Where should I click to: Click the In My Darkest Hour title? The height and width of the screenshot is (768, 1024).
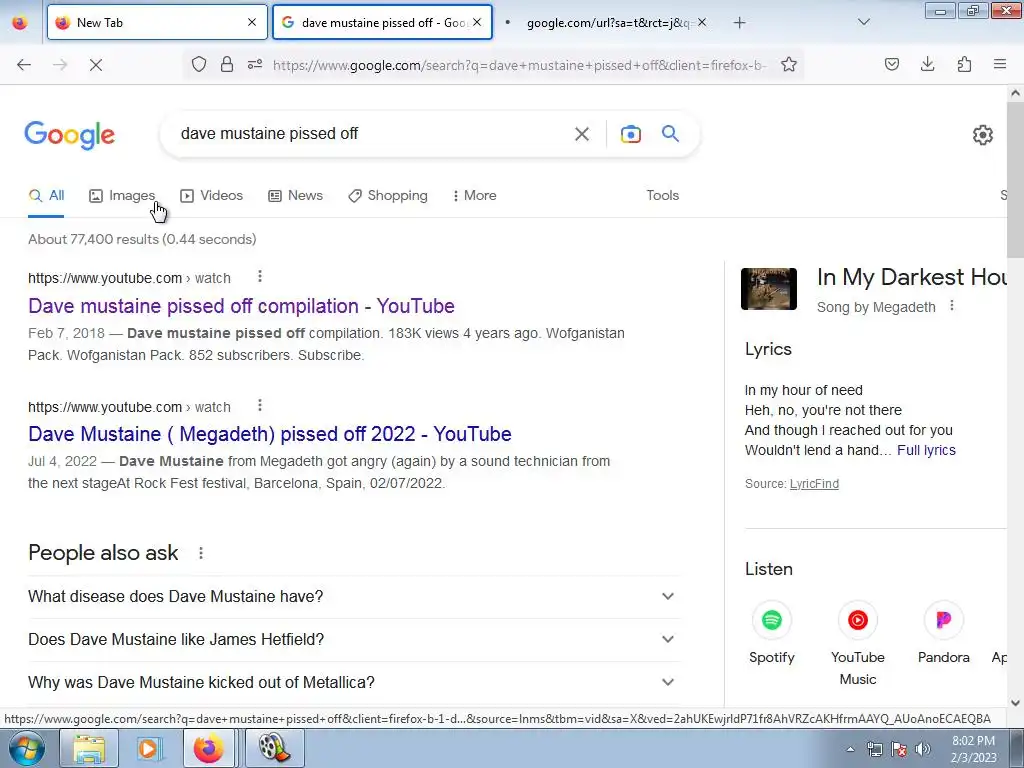click(912, 277)
